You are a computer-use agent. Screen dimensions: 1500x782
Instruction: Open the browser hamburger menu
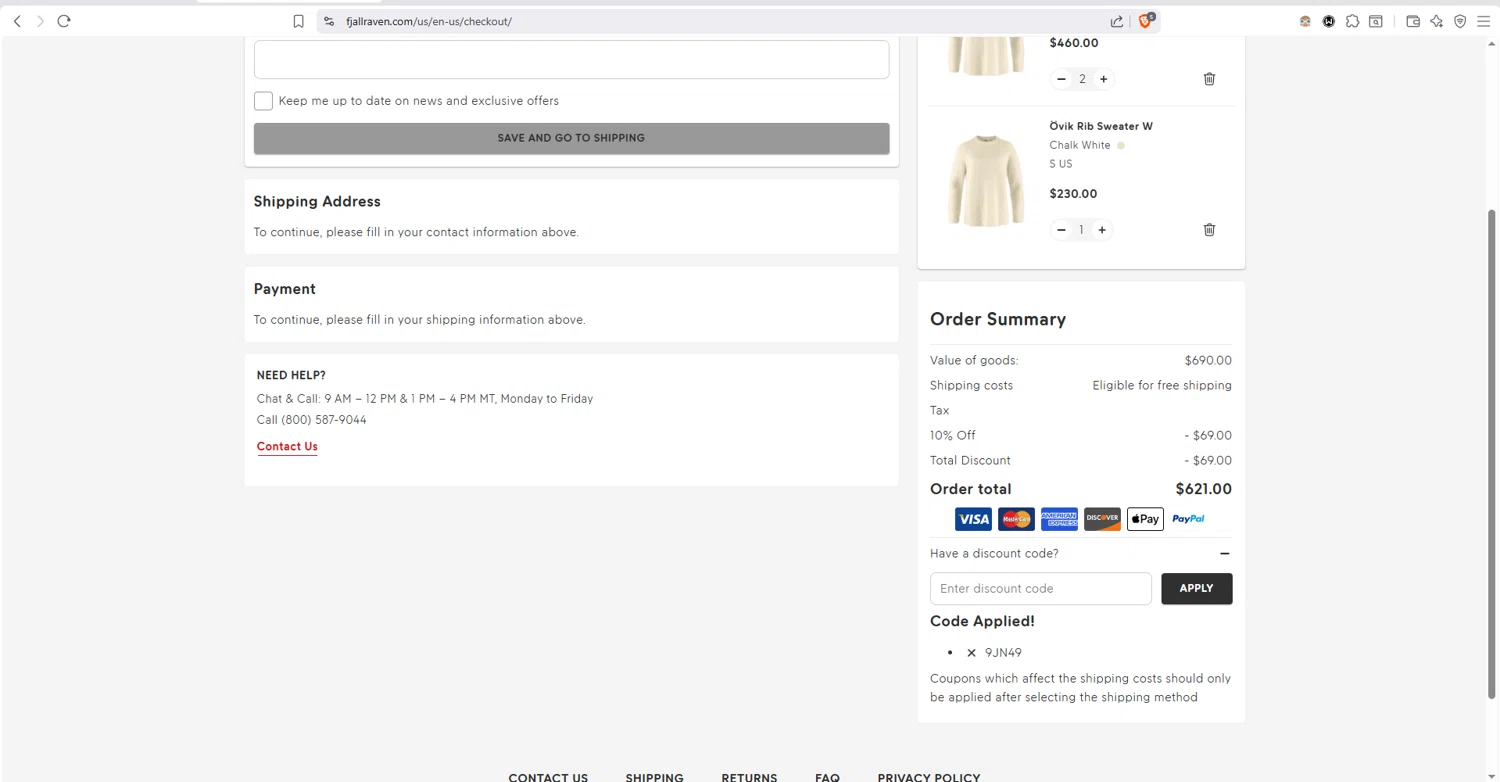tap(1484, 21)
